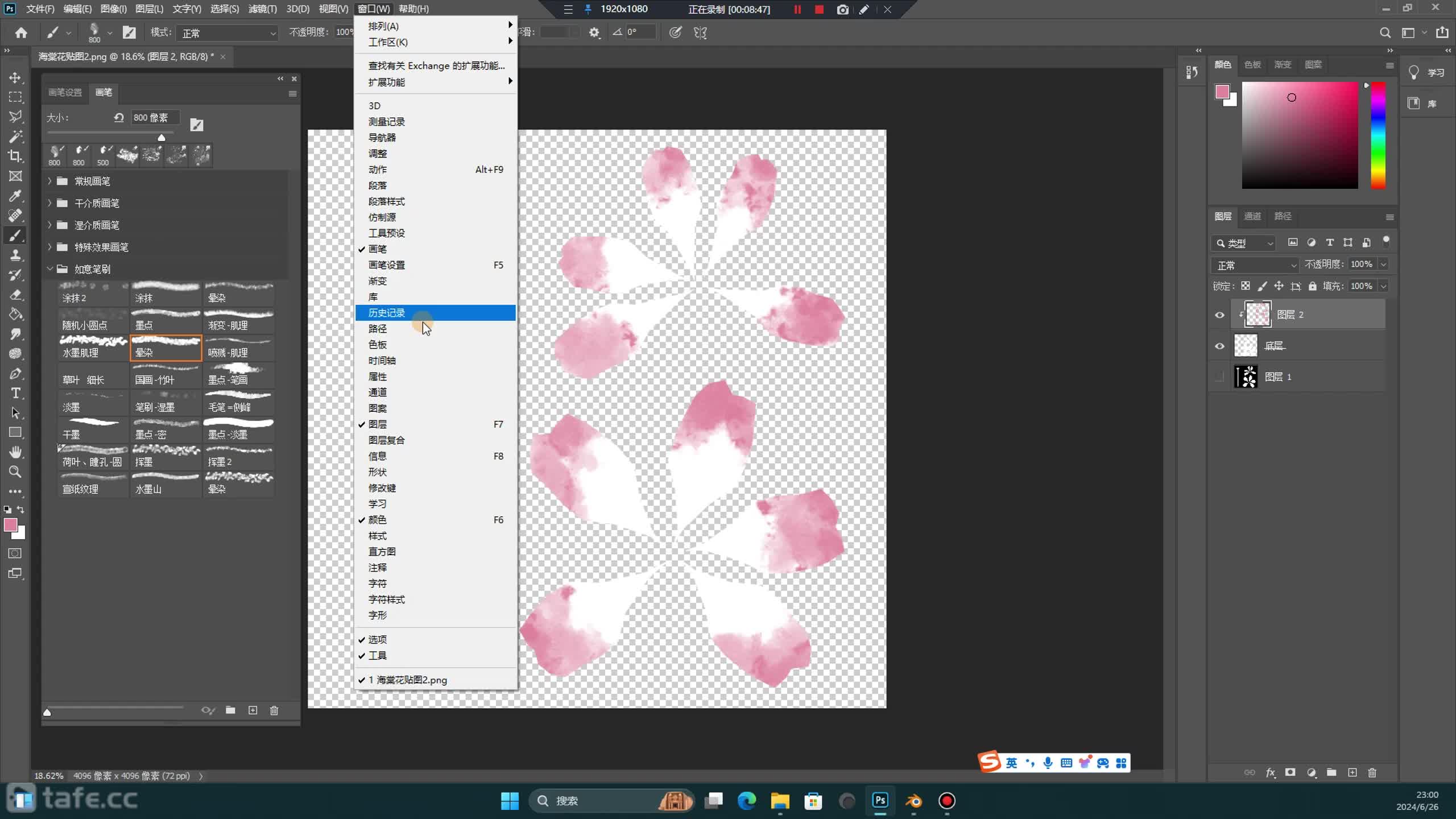Select the Eyedropper tool
The width and height of the screenshot is (1456, 819).
click(x=15, y=196)
